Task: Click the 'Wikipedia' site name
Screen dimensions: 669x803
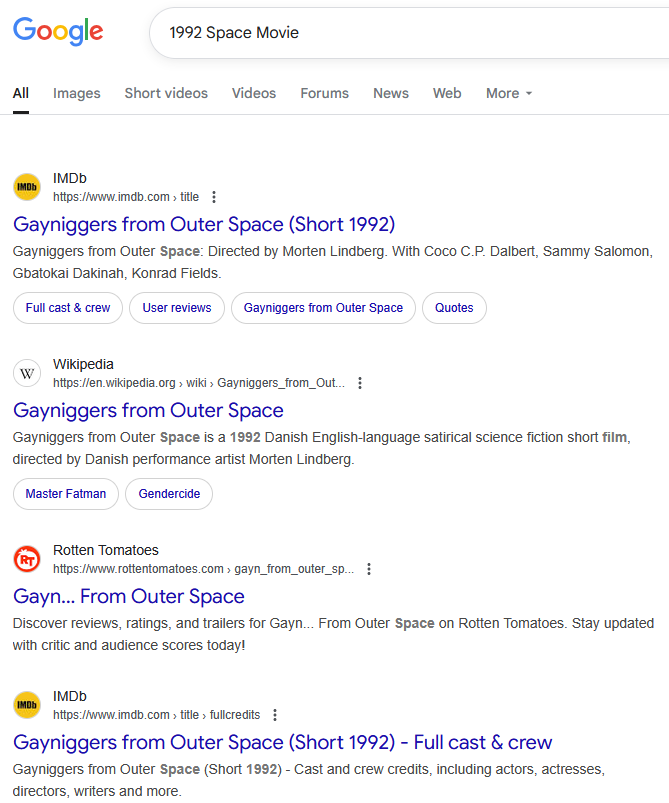Action: 83,364
